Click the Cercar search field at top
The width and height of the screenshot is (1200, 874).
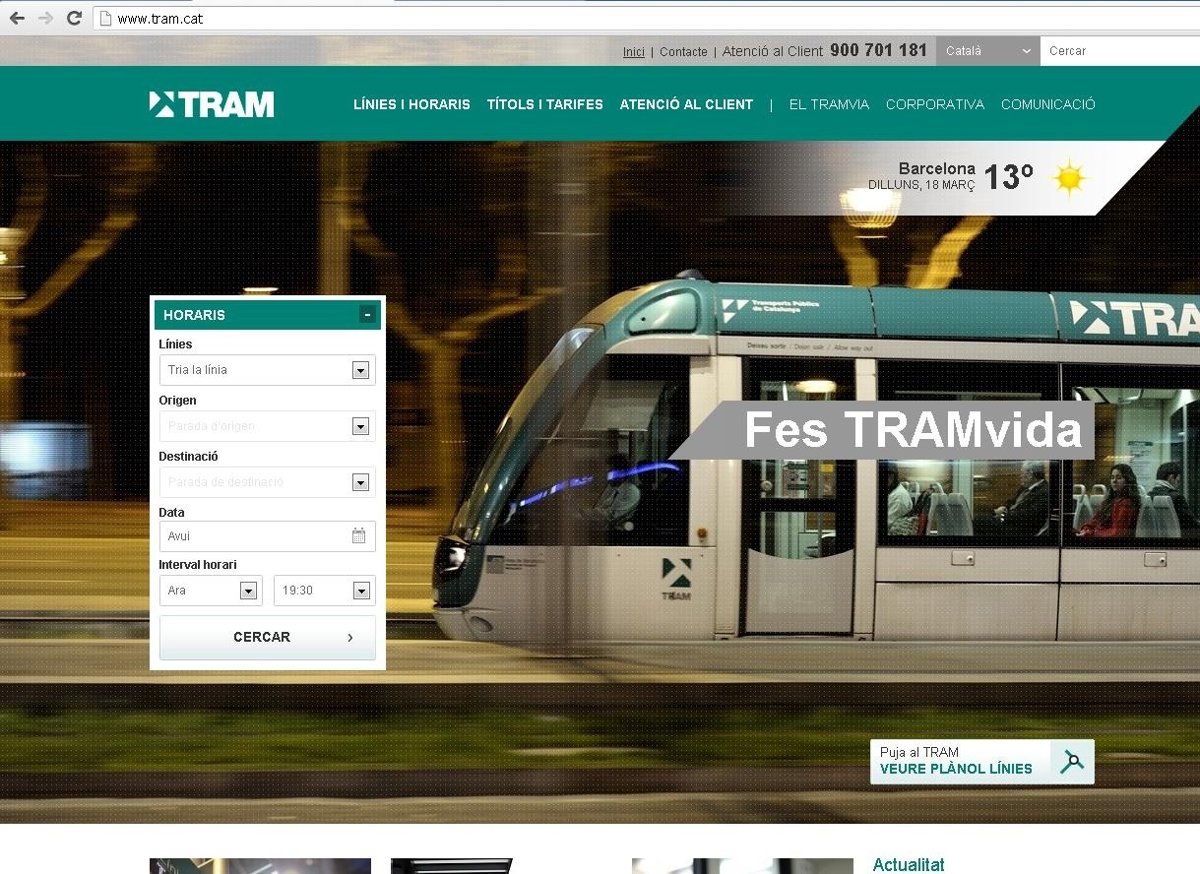tap(1118, 51)
